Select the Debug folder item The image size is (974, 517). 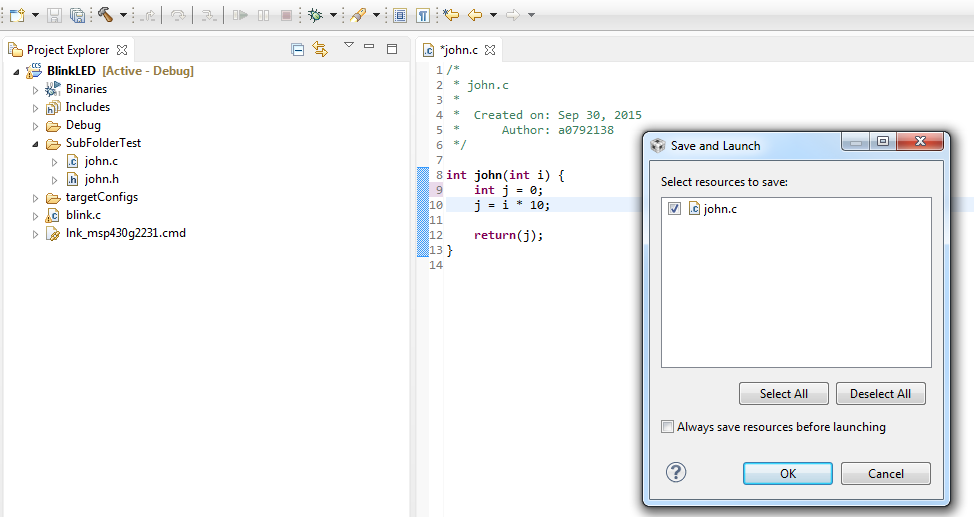click(x=83, y=125)
